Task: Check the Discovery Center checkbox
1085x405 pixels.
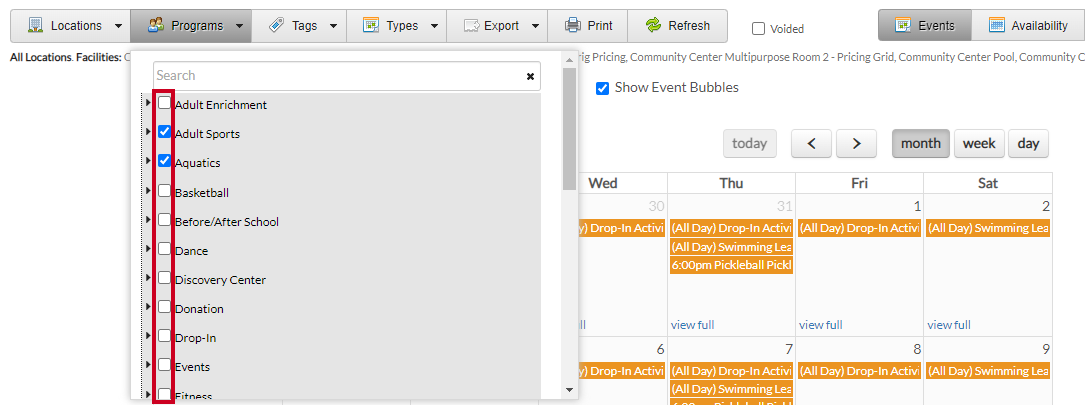Action: (x=164, y=278)
